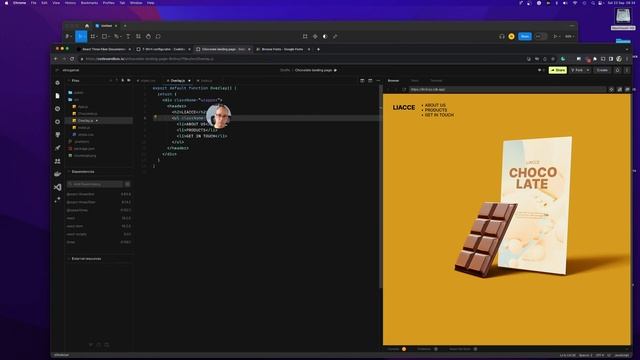Go back in Chrome
Screen dimensions: 640x360
tap(56, 59)
